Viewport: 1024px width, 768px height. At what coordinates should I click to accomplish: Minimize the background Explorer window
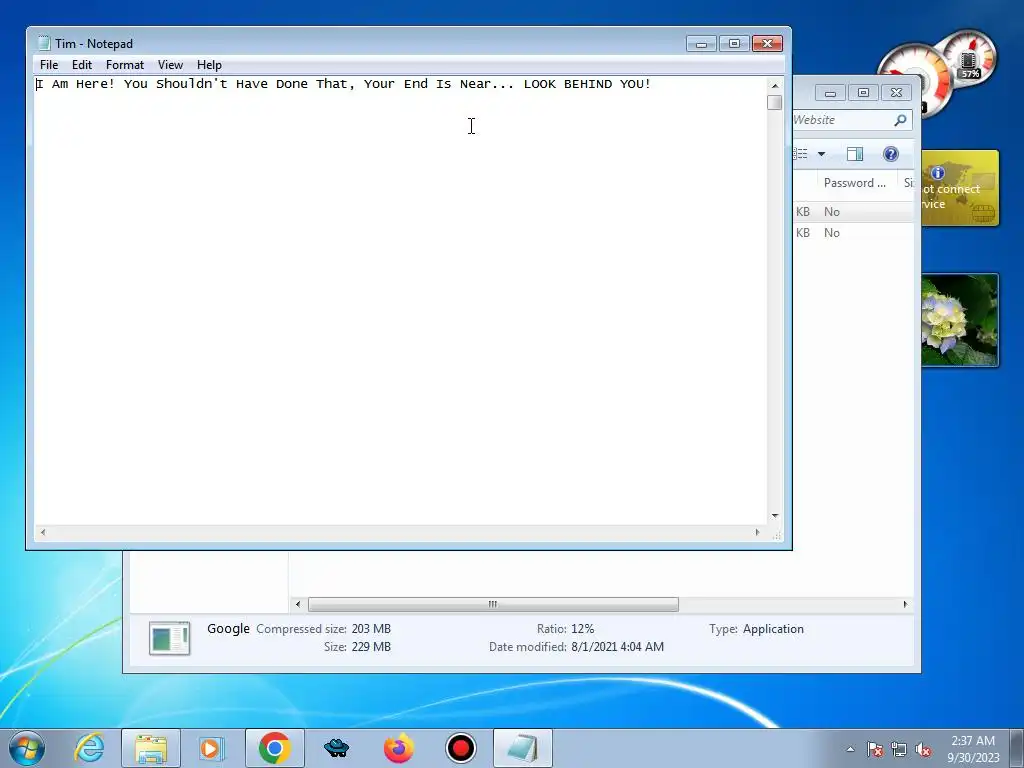[830, 93]
